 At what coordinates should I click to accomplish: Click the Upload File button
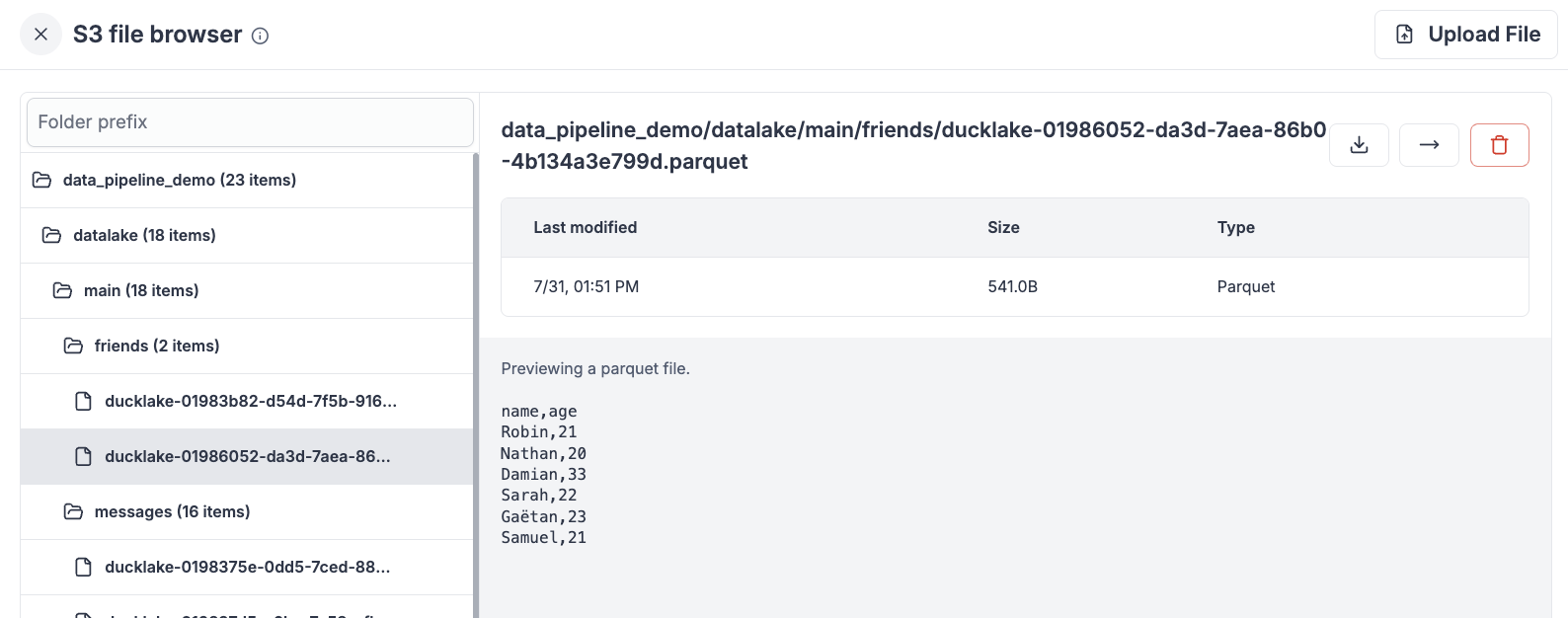click(x=1465, y=35)
